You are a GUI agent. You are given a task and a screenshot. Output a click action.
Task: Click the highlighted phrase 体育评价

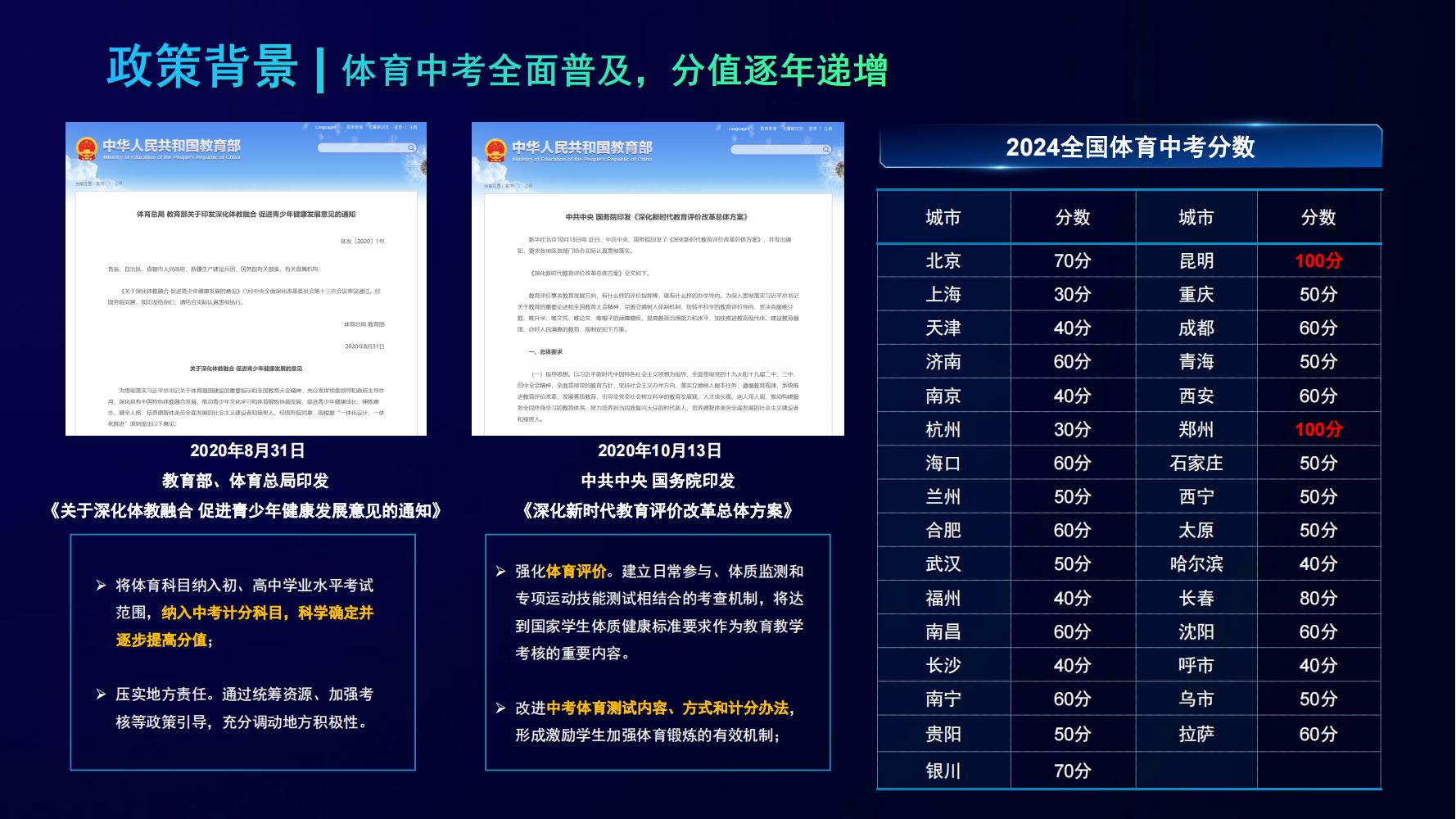tap(577, 572)
